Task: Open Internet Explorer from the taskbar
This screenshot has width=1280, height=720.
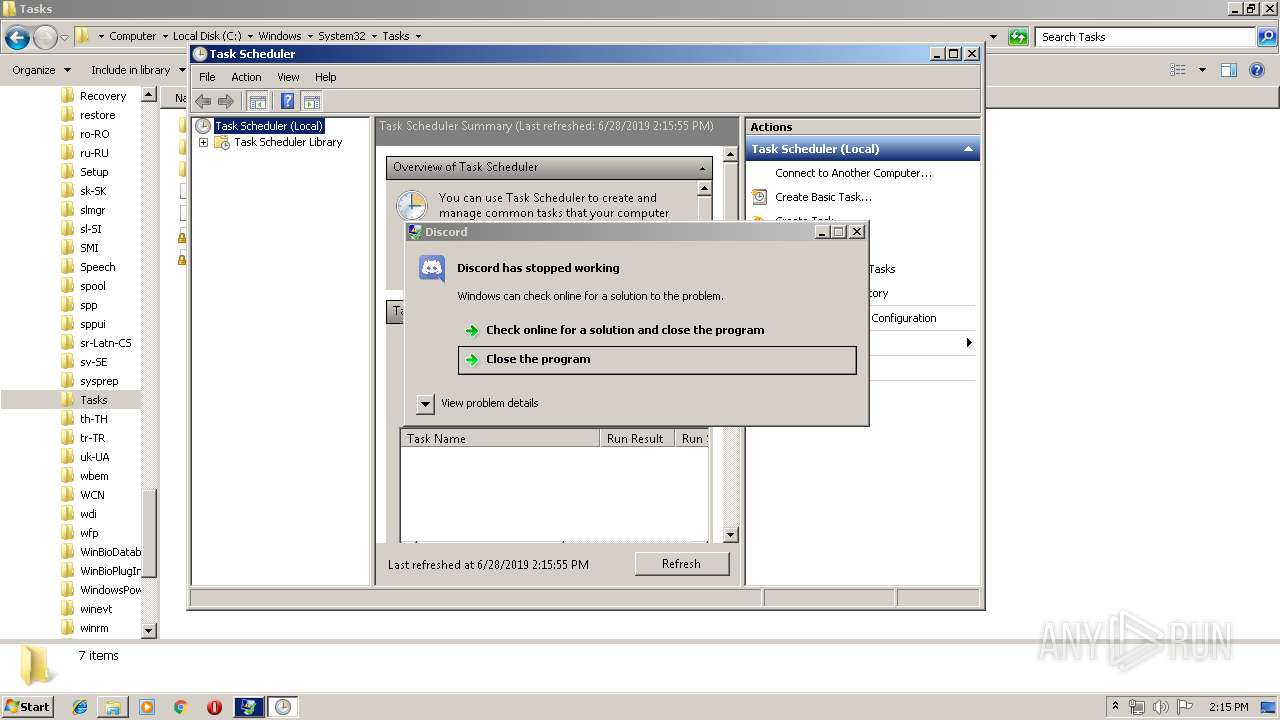Action: (x=81, y=707)
